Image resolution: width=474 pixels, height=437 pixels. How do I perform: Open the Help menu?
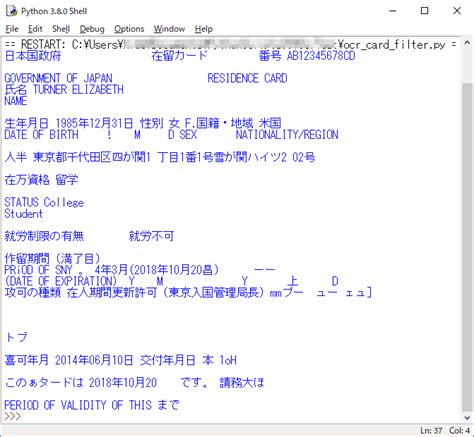point(204,29)
